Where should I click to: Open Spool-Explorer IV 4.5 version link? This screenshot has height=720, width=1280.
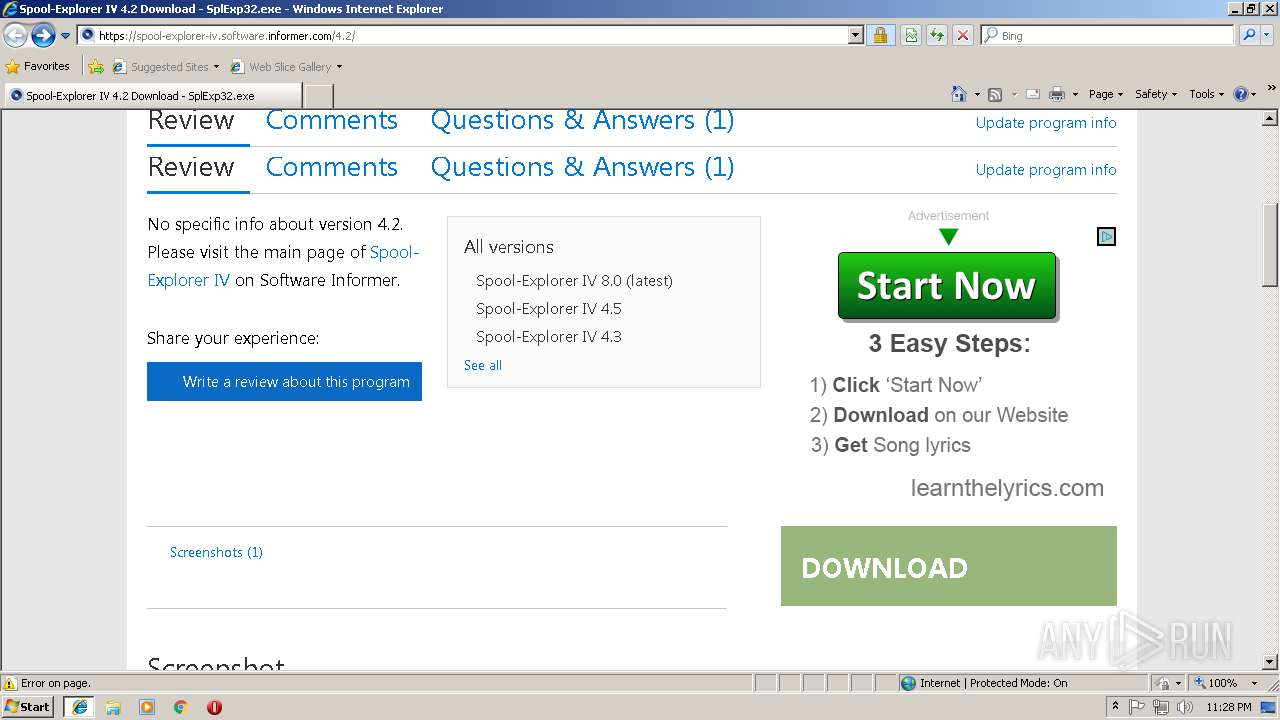pos(548,309)
